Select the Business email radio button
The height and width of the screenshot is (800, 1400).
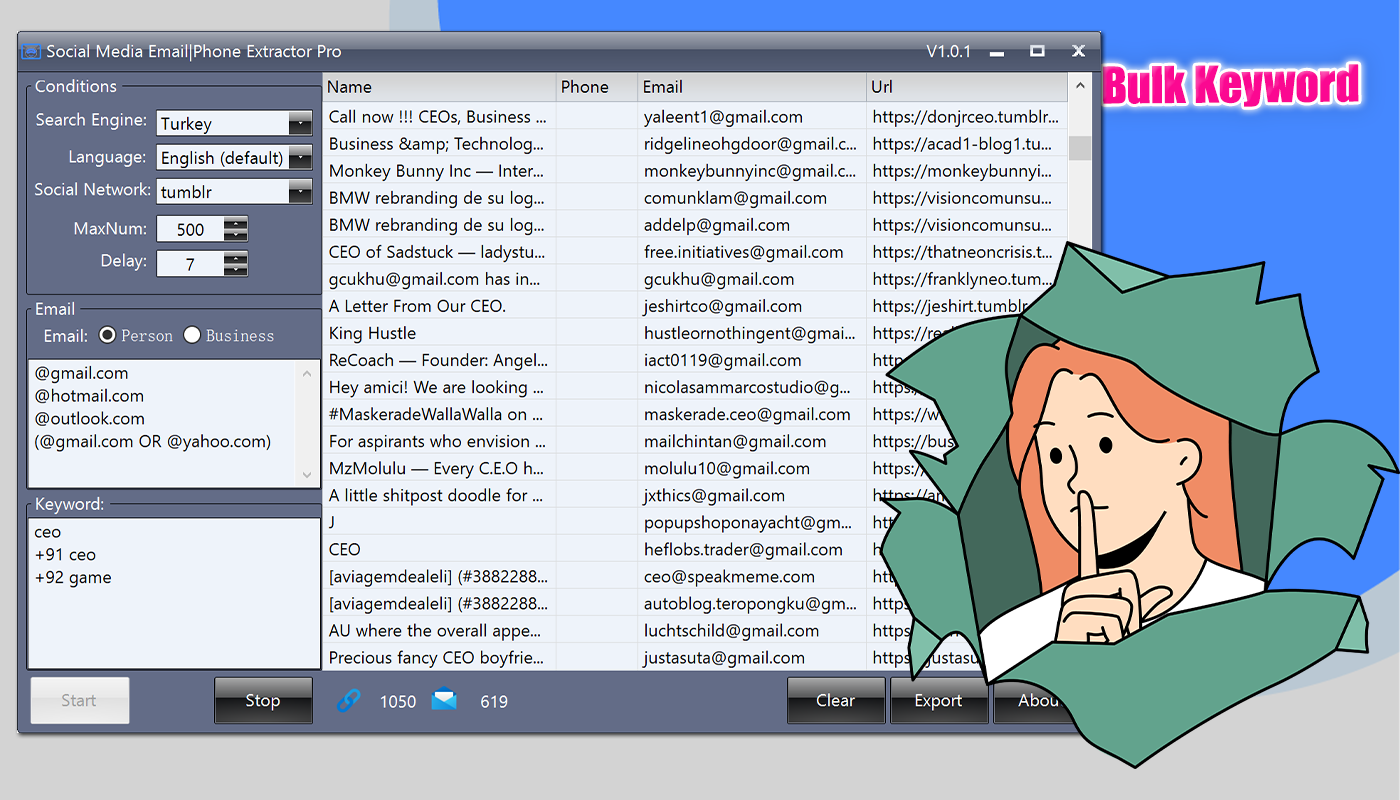192,336
